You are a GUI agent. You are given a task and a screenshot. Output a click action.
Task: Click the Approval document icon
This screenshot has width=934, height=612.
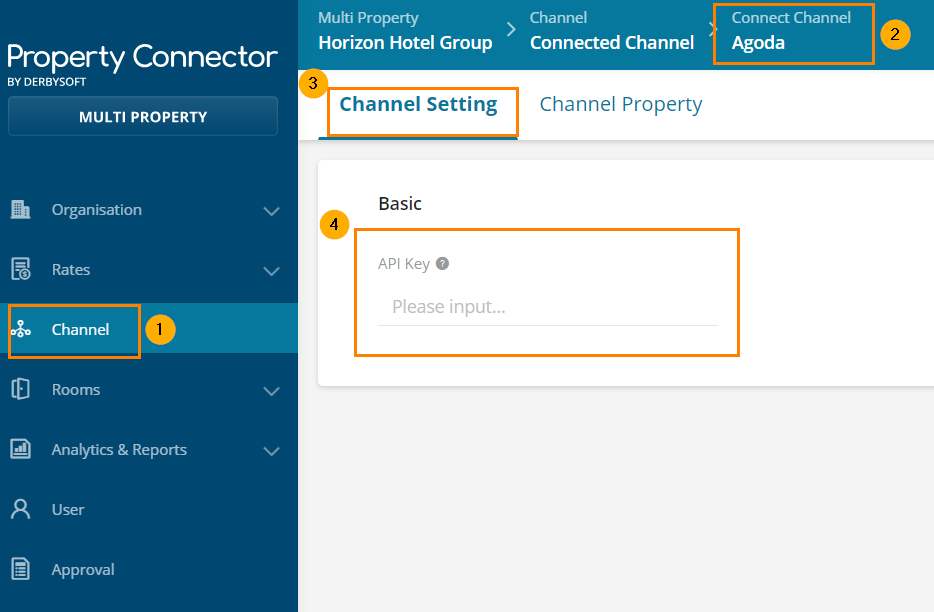20,569
